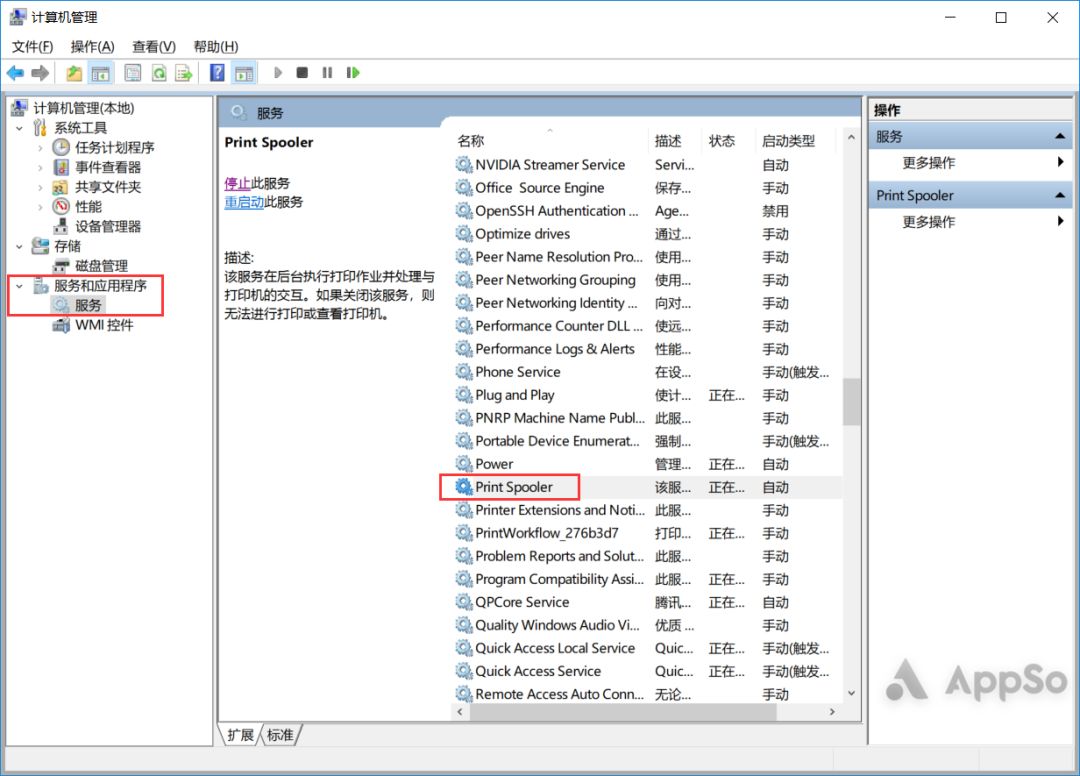Click the scroll right arrow of services list
This screenshot has height=776, width=1080.
pos(832,712)
